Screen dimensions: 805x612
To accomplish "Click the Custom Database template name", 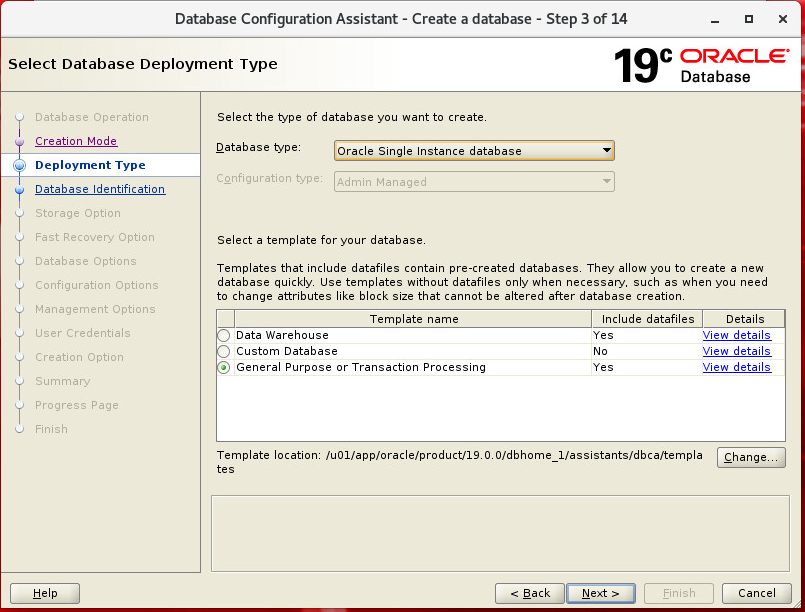I will click(x=287, y=351).
